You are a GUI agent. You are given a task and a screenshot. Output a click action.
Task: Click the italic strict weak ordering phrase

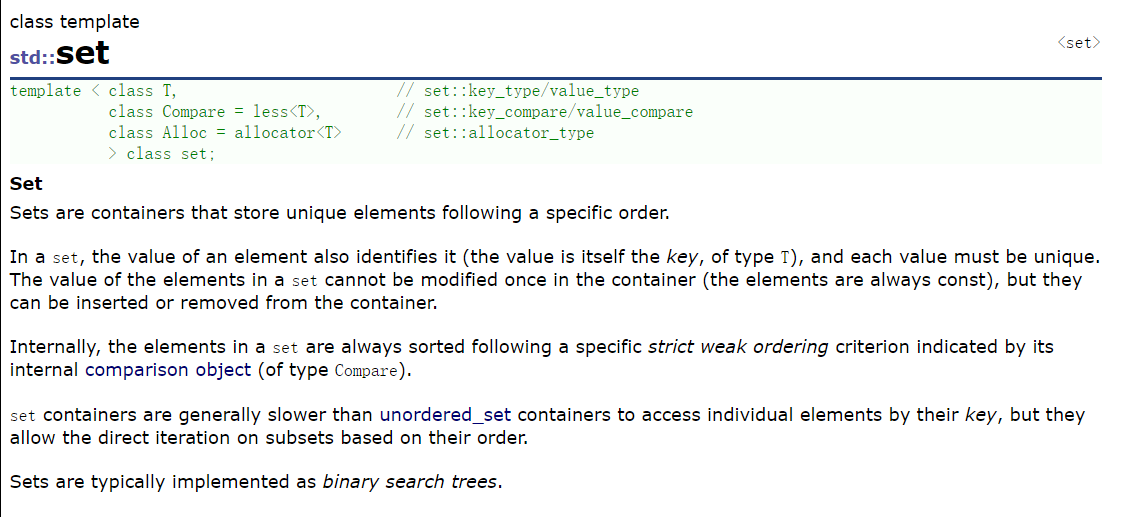(x=738, y=347)
